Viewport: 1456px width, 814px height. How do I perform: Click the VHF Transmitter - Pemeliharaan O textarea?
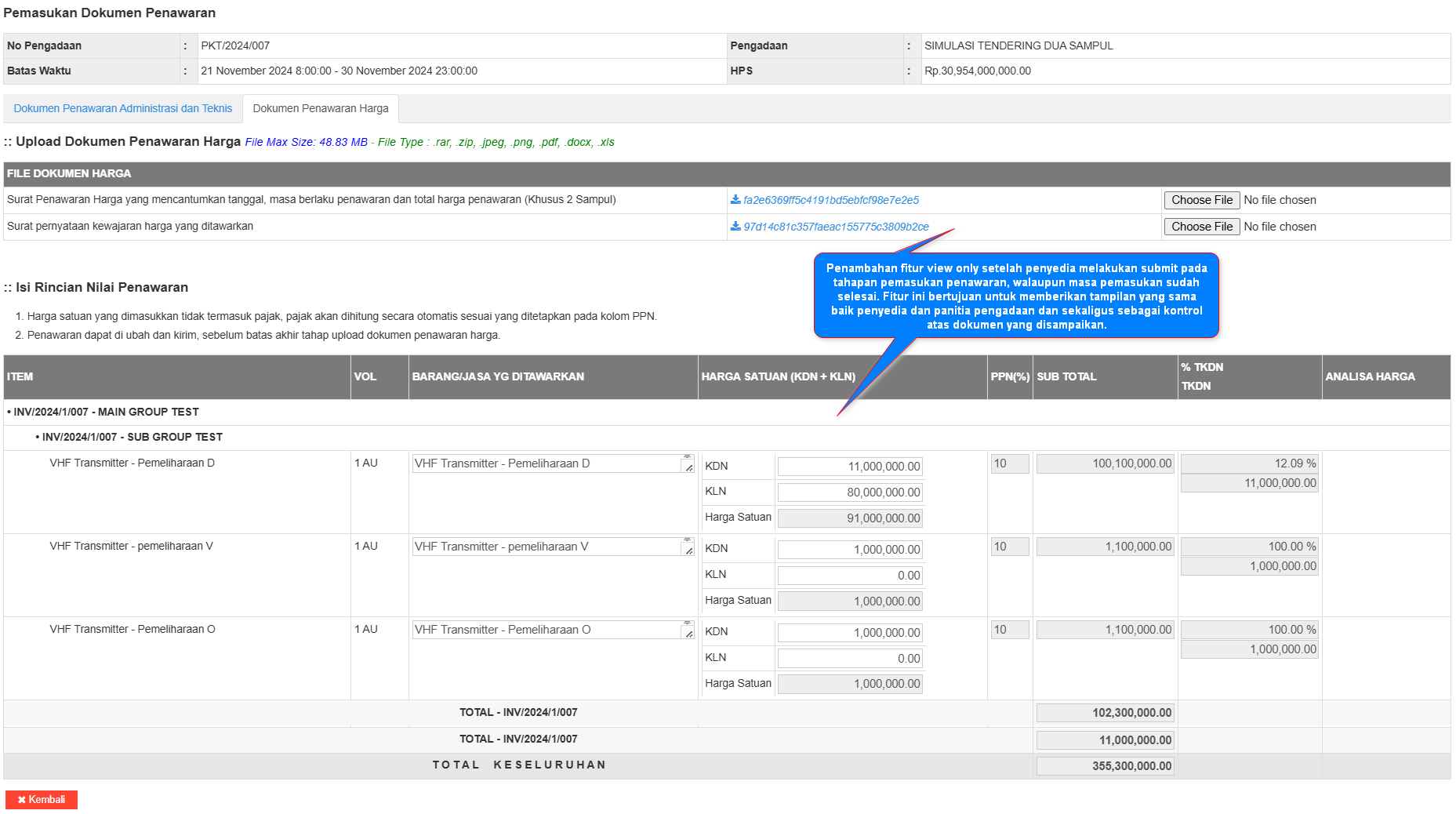click(546, 630)
